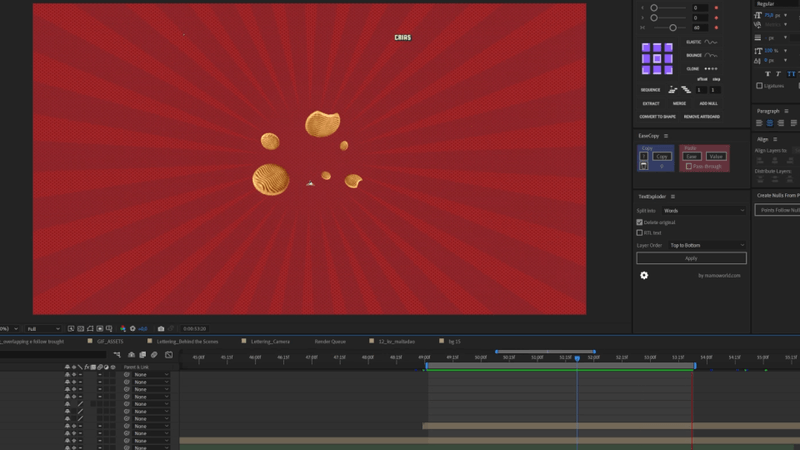Open the TextExploder panel menu icon
Screen dimensions: 800x450
coord(673,196)
